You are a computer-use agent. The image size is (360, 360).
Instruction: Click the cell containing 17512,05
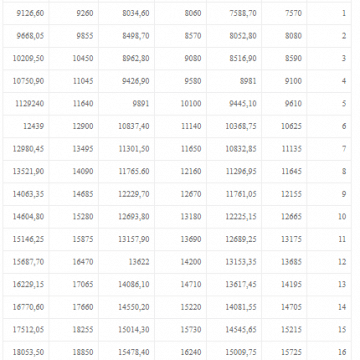(x=26, y=330)
